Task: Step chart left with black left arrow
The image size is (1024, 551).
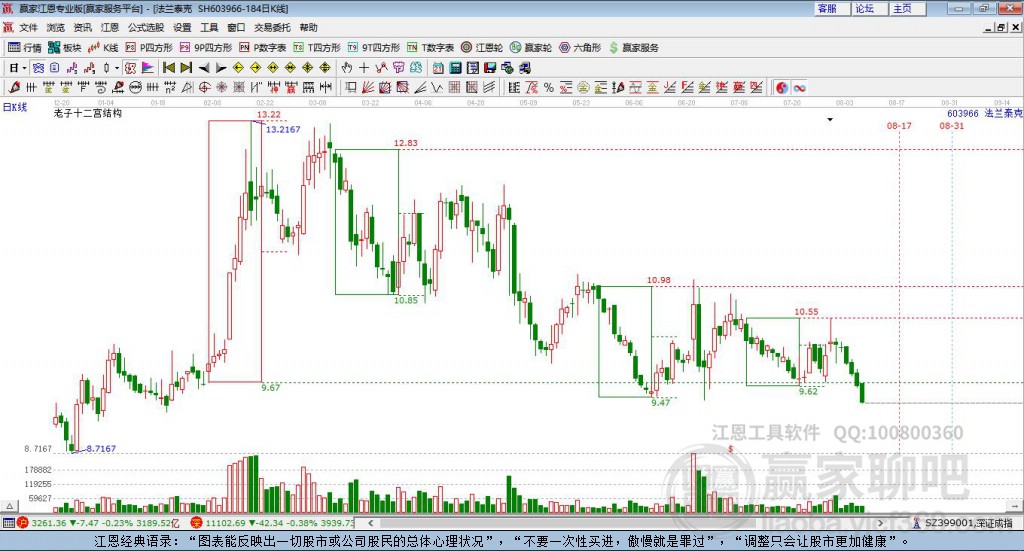Action: [204, 68]
